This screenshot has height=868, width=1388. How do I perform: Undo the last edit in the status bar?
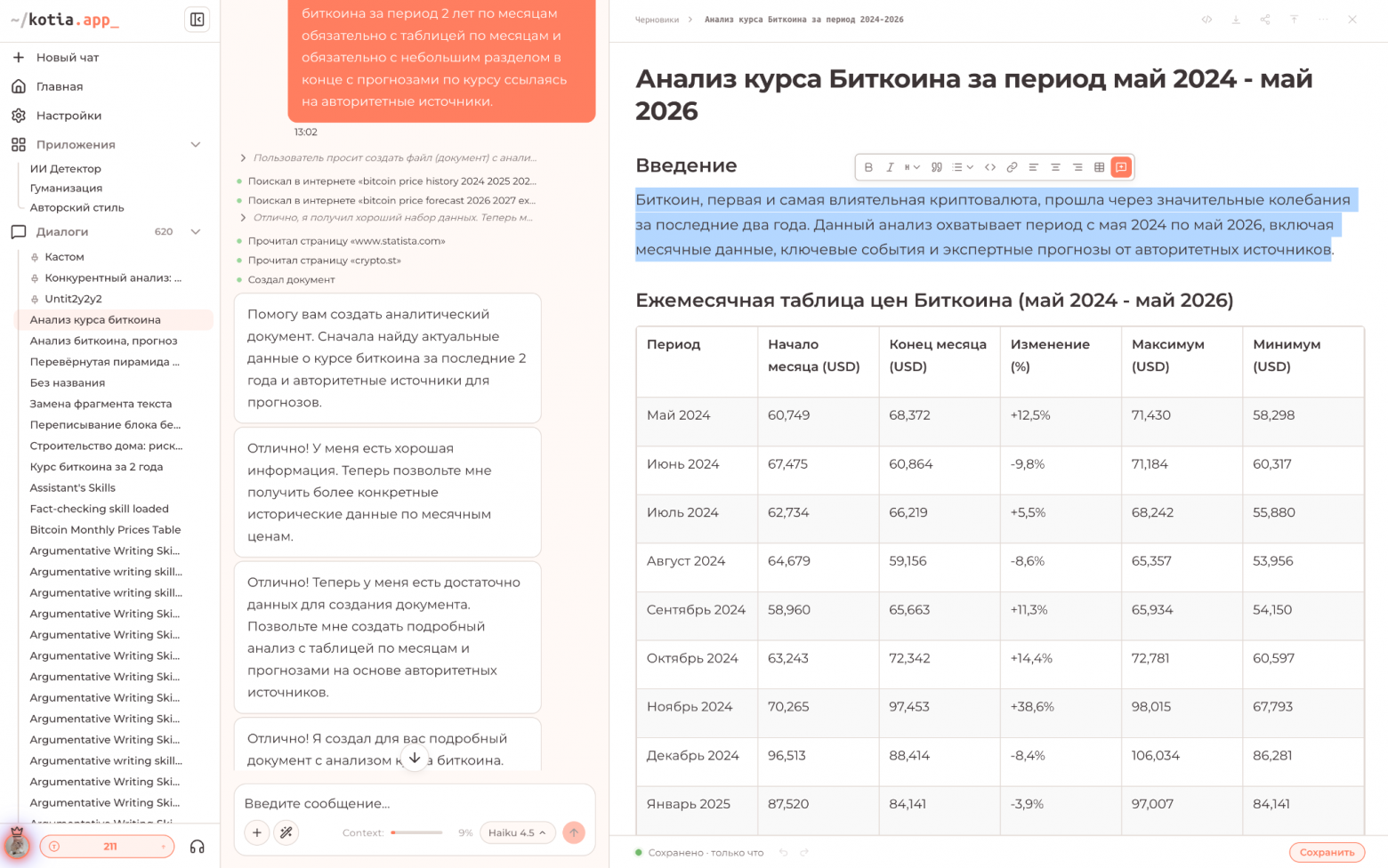click(784, 853)
